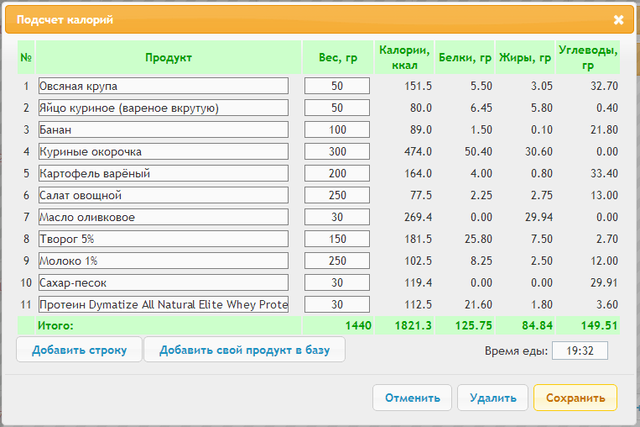The height and width of the screenshot is (427, 640).
Task: Click protein value 25.80 for Творог
Action: pyautogui.click(x=478, y=239)
